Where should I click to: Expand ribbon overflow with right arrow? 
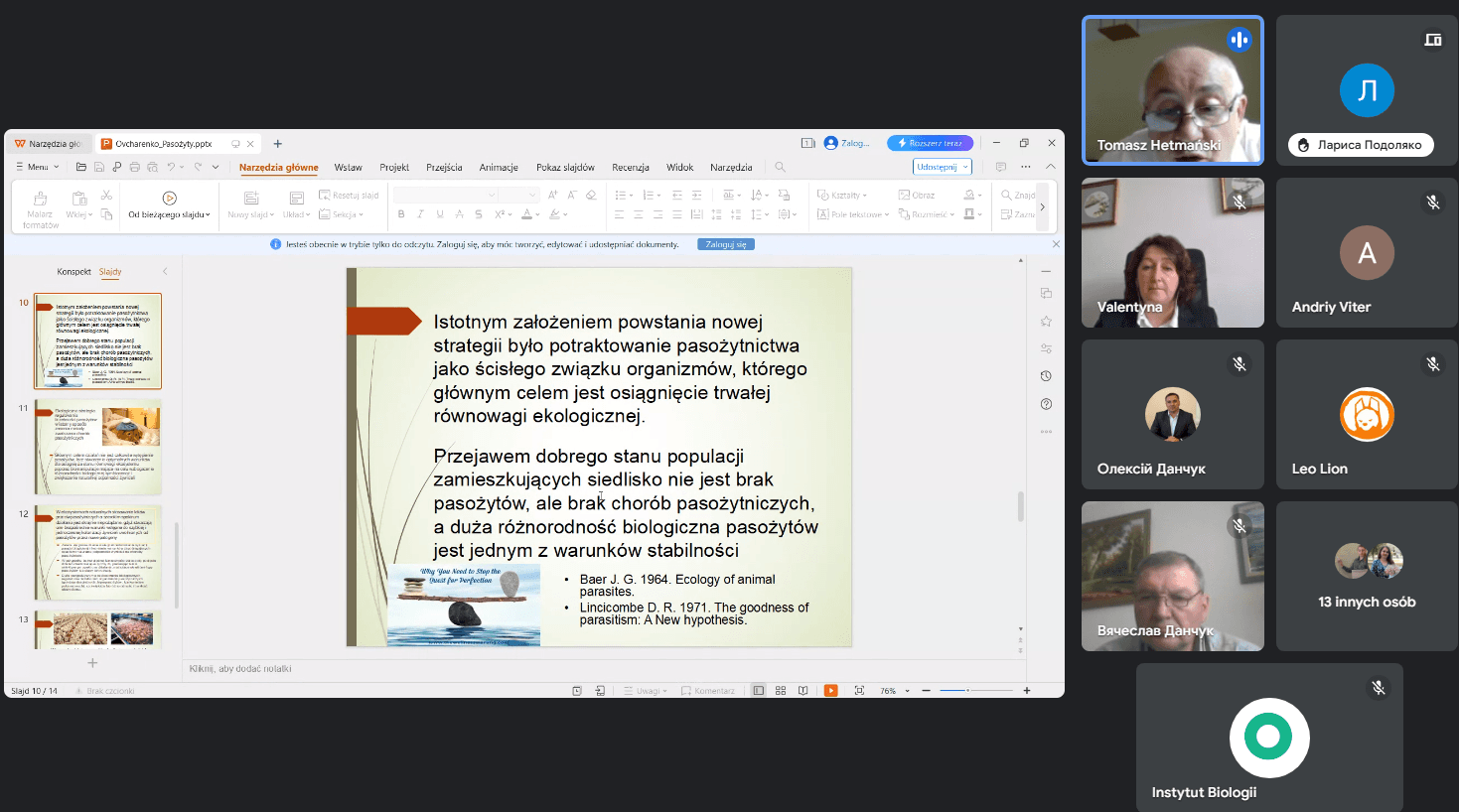pyautogui.click(x=1042, y=206)
